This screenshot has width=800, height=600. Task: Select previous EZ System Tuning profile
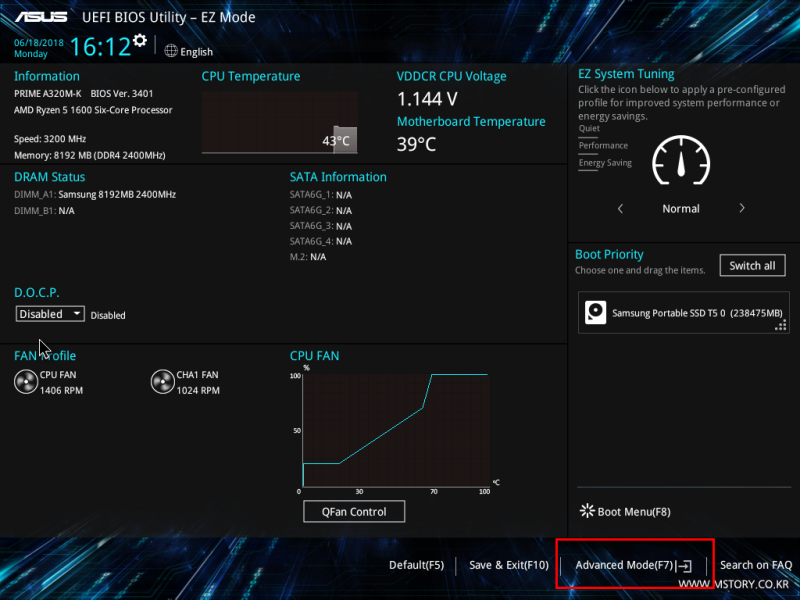pos(620,209)
